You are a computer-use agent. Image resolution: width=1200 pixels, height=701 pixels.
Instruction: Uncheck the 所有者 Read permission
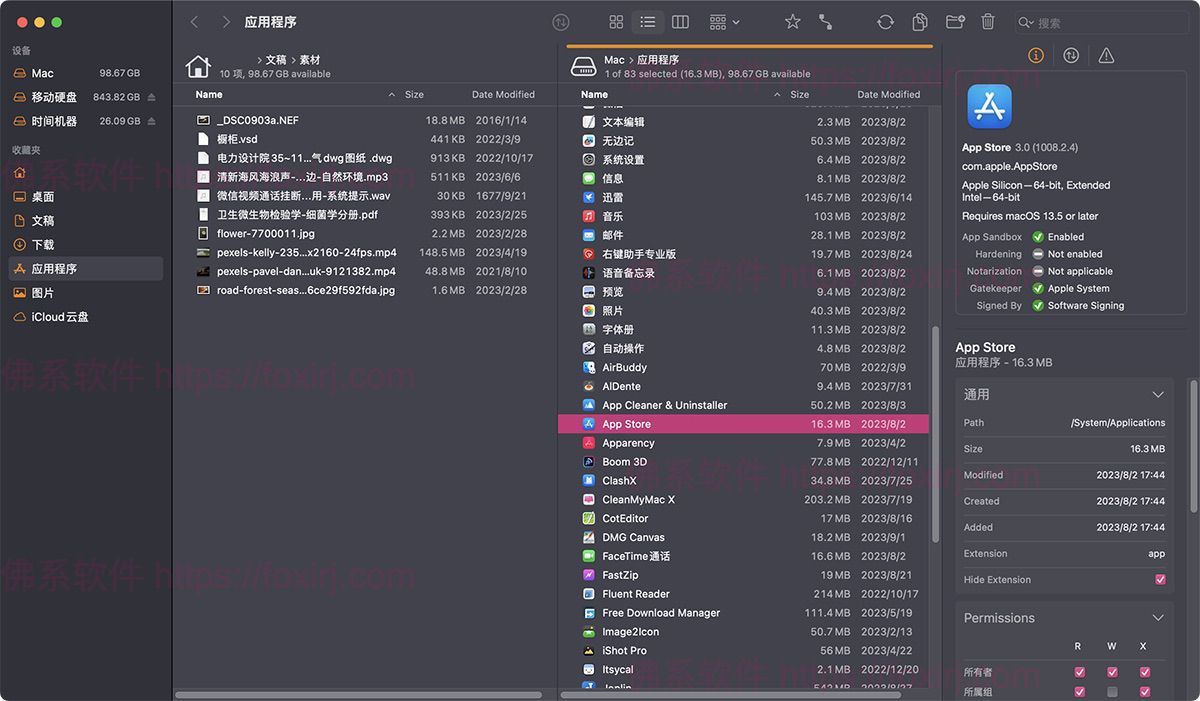pyautogui.click(x=1078, y=673)
